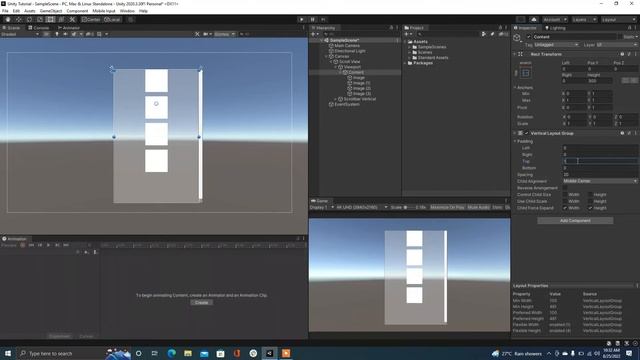Toggle Control Child Size Width checkbox
640x360 pixels.
click(565, 195)
